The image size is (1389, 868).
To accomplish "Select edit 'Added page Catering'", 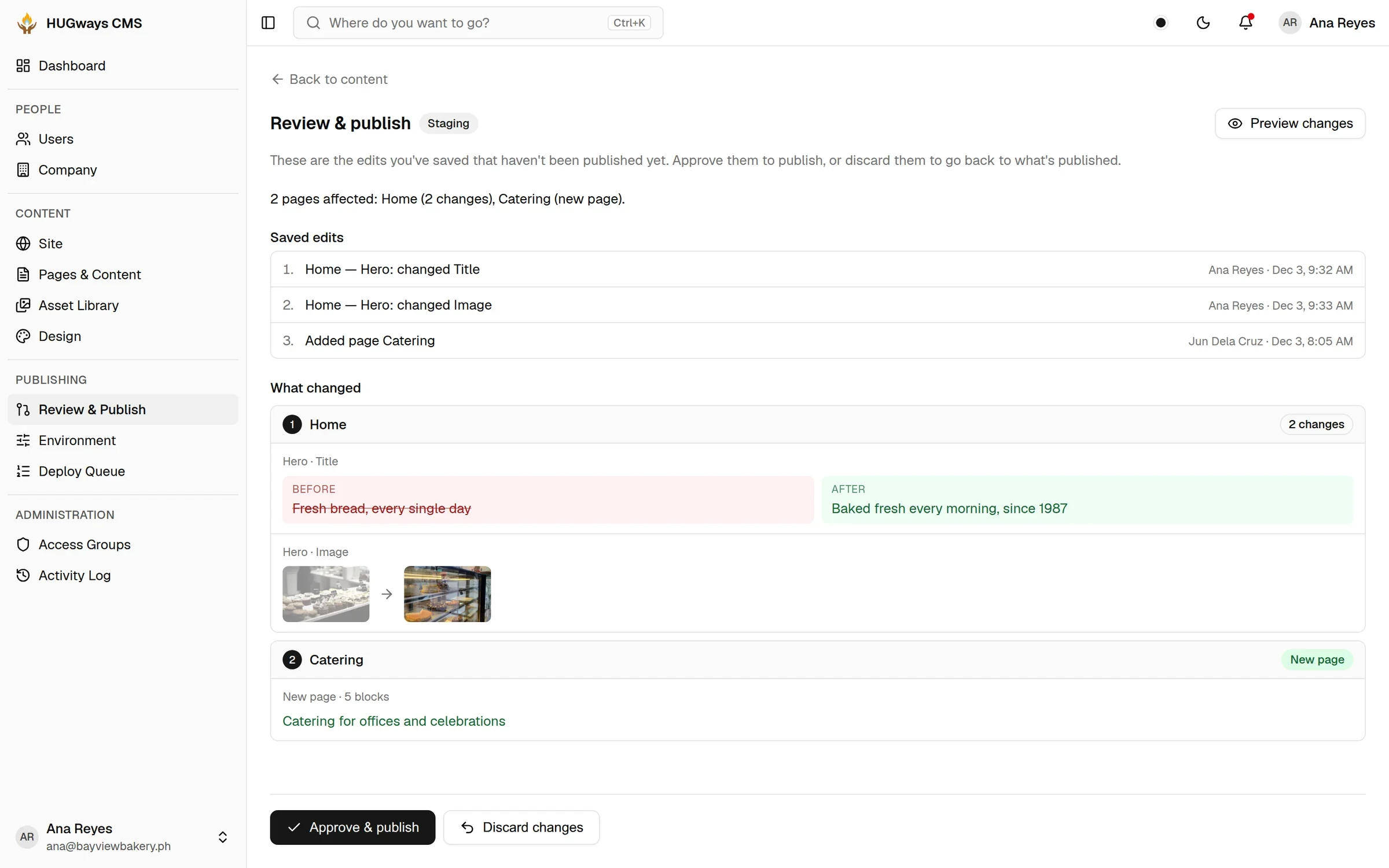I will pyautogui.click(x=817, y=341).
